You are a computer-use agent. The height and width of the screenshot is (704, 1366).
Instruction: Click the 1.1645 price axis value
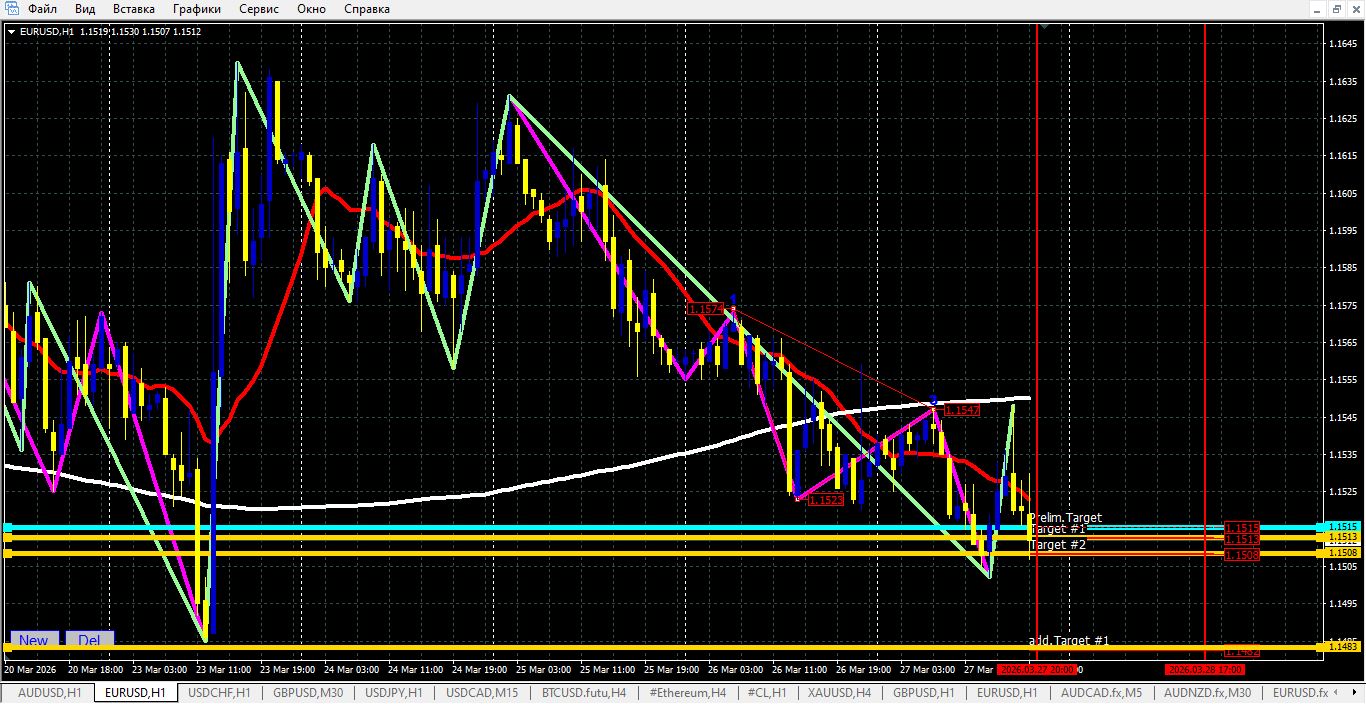click(x=1342, y=44)
